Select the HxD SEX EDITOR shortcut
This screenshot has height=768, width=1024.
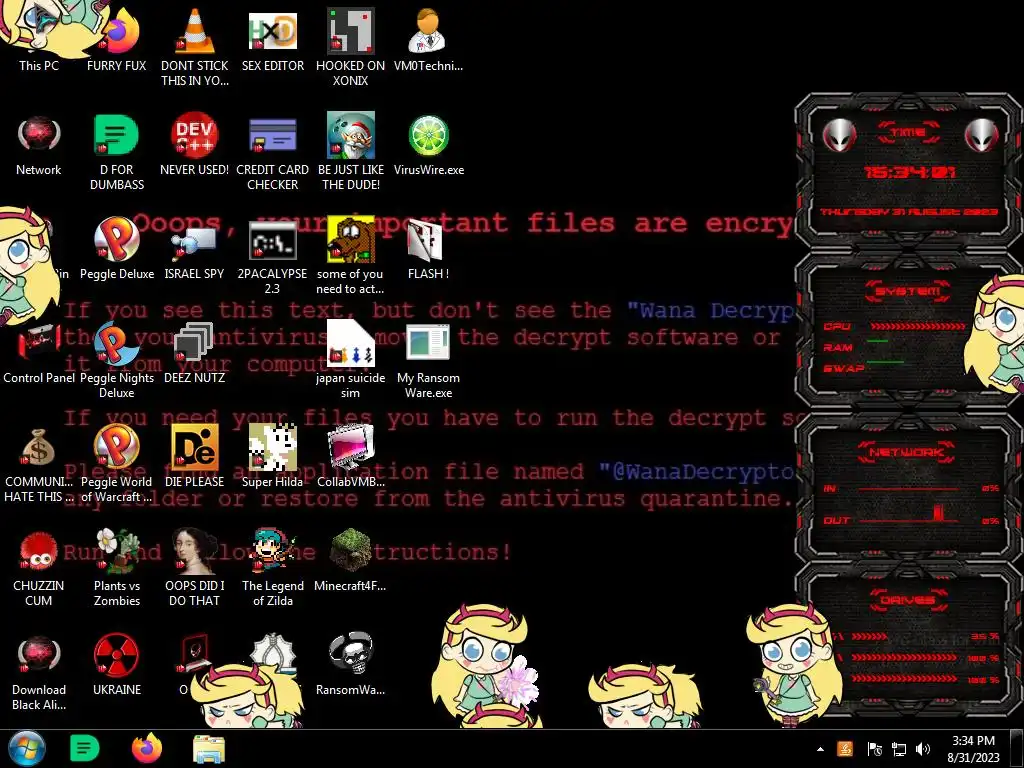tap(272, 39)
